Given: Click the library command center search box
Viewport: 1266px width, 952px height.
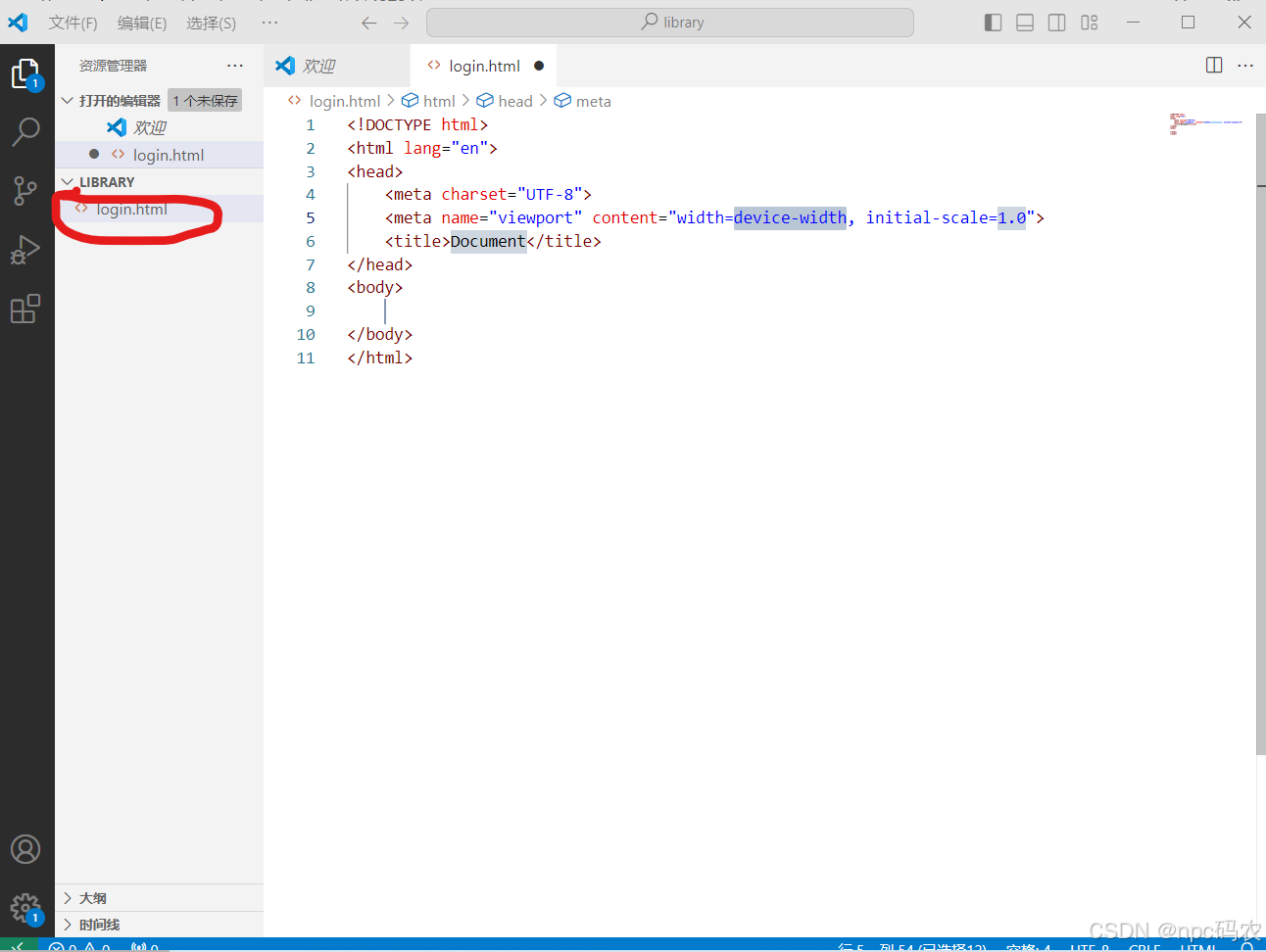Looking at the screenshot, I should point(670,23).
